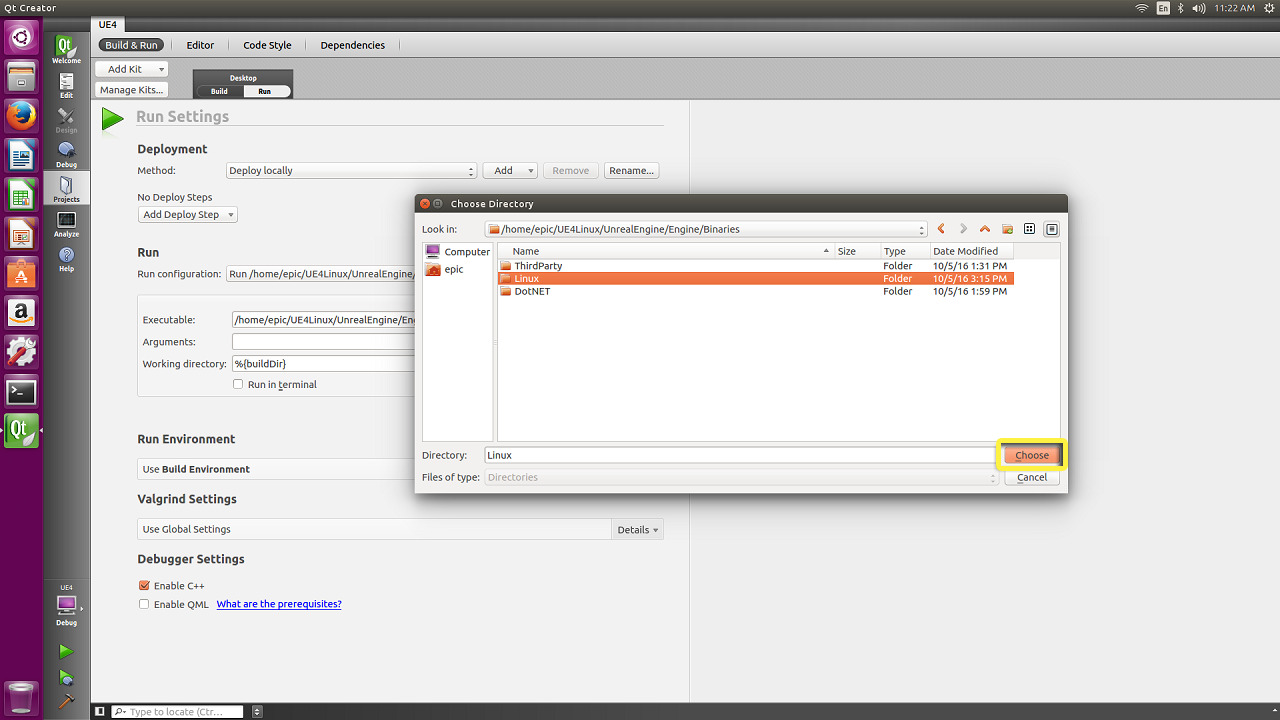Image resolution: width=1280 pixels, height=720 pixels.
Task: Uncheck Enable C++ debugger option
Action: click(144, 586)
